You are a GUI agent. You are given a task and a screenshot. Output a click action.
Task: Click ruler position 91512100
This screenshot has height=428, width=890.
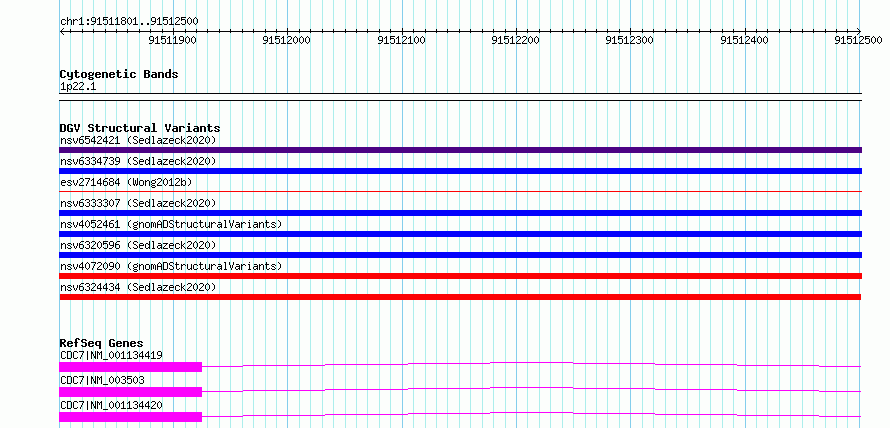point(402,40)
